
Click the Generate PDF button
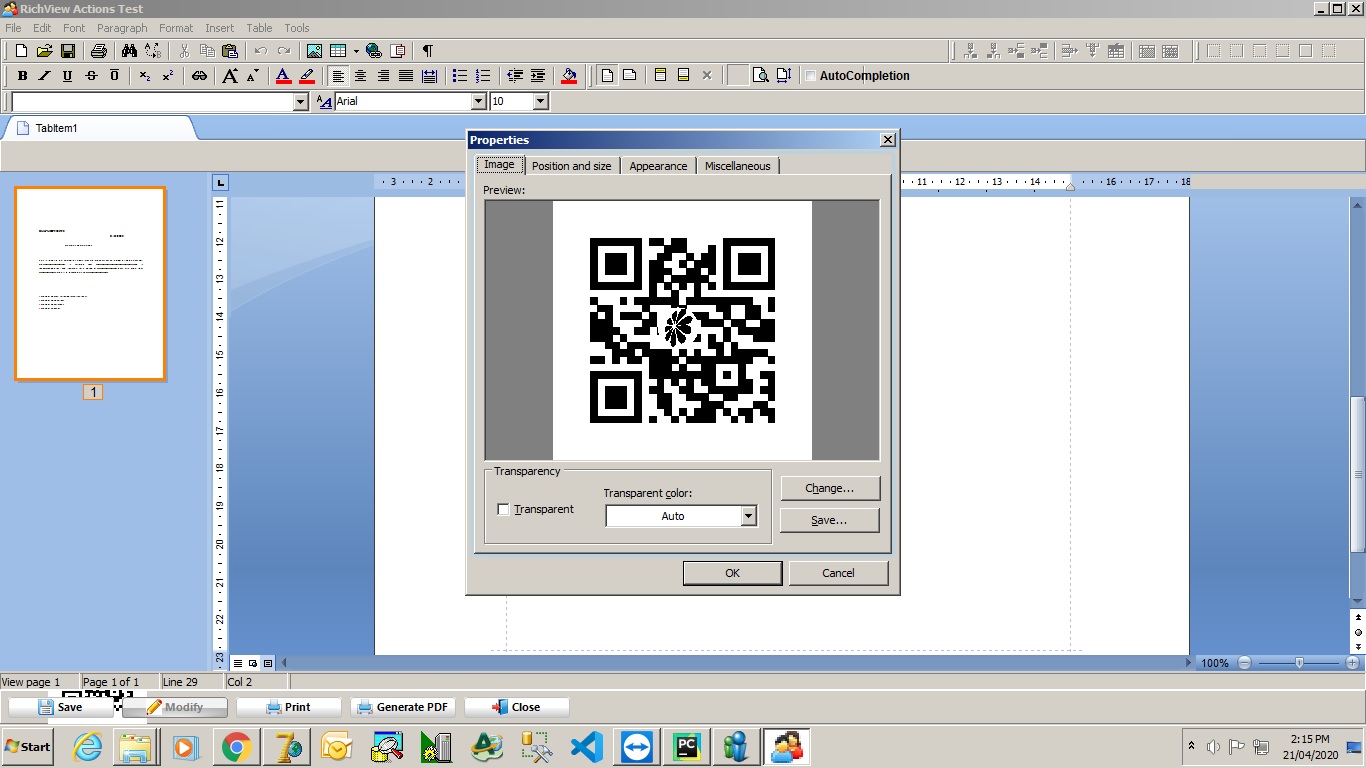pyautogui.click(x=403, y=707)
